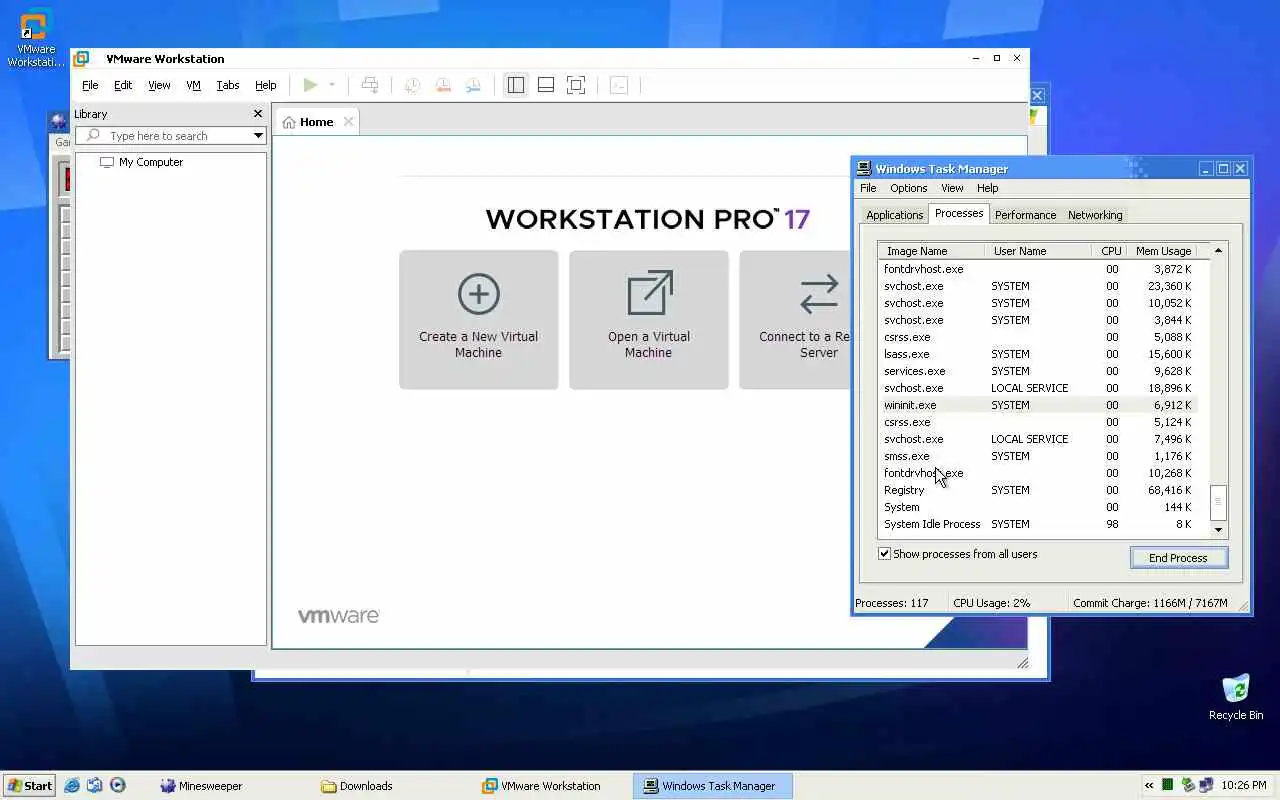The width and height of the screenshot is (1280, 800).
Task: Click the process list scrollbar thumb
Action: pos(1218,503)
